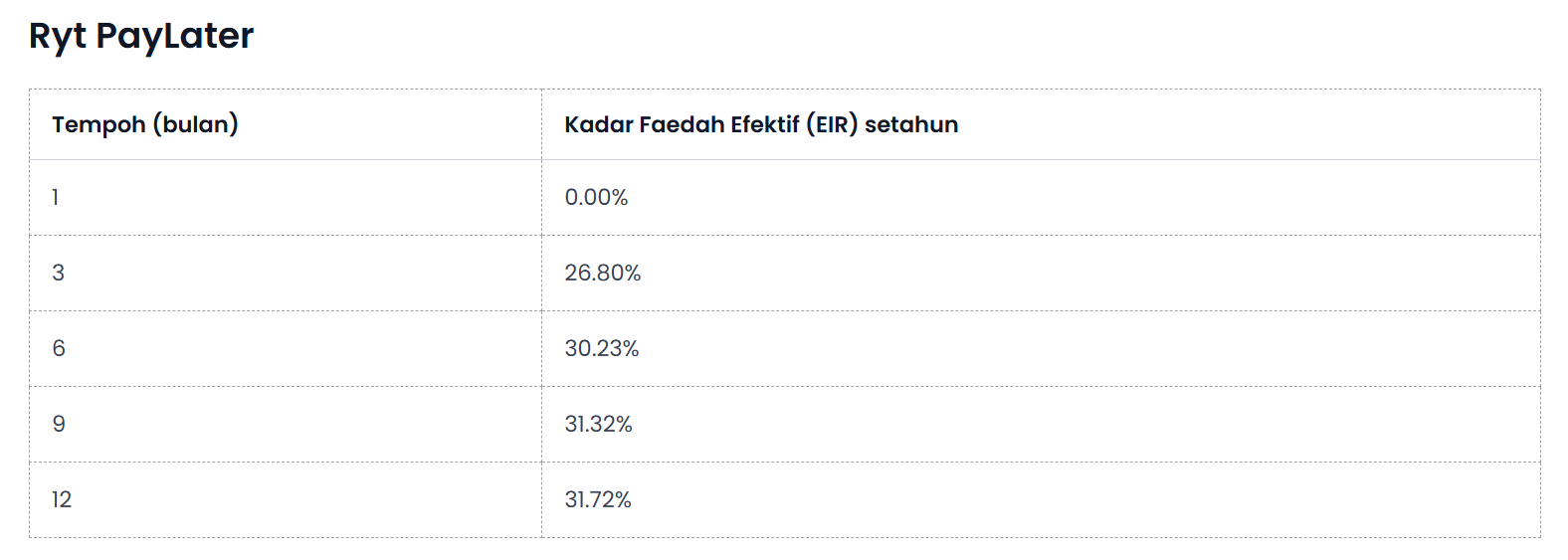The width and height of the screenshot is (1568, 560).
Task: Select the Tempoh (bulan) column header
Action: (x=286, y=124)
